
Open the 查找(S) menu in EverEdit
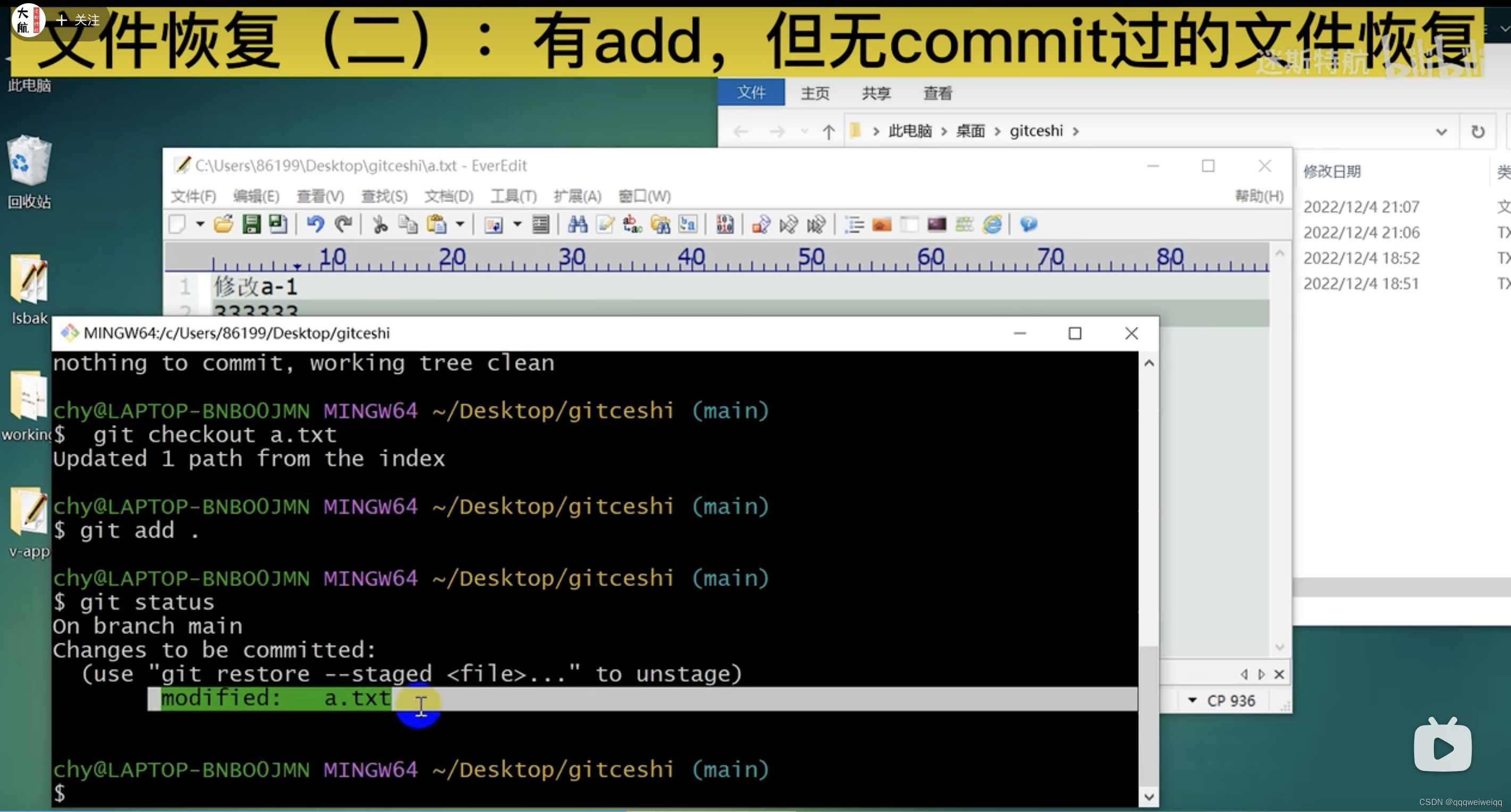pos(384,196)
